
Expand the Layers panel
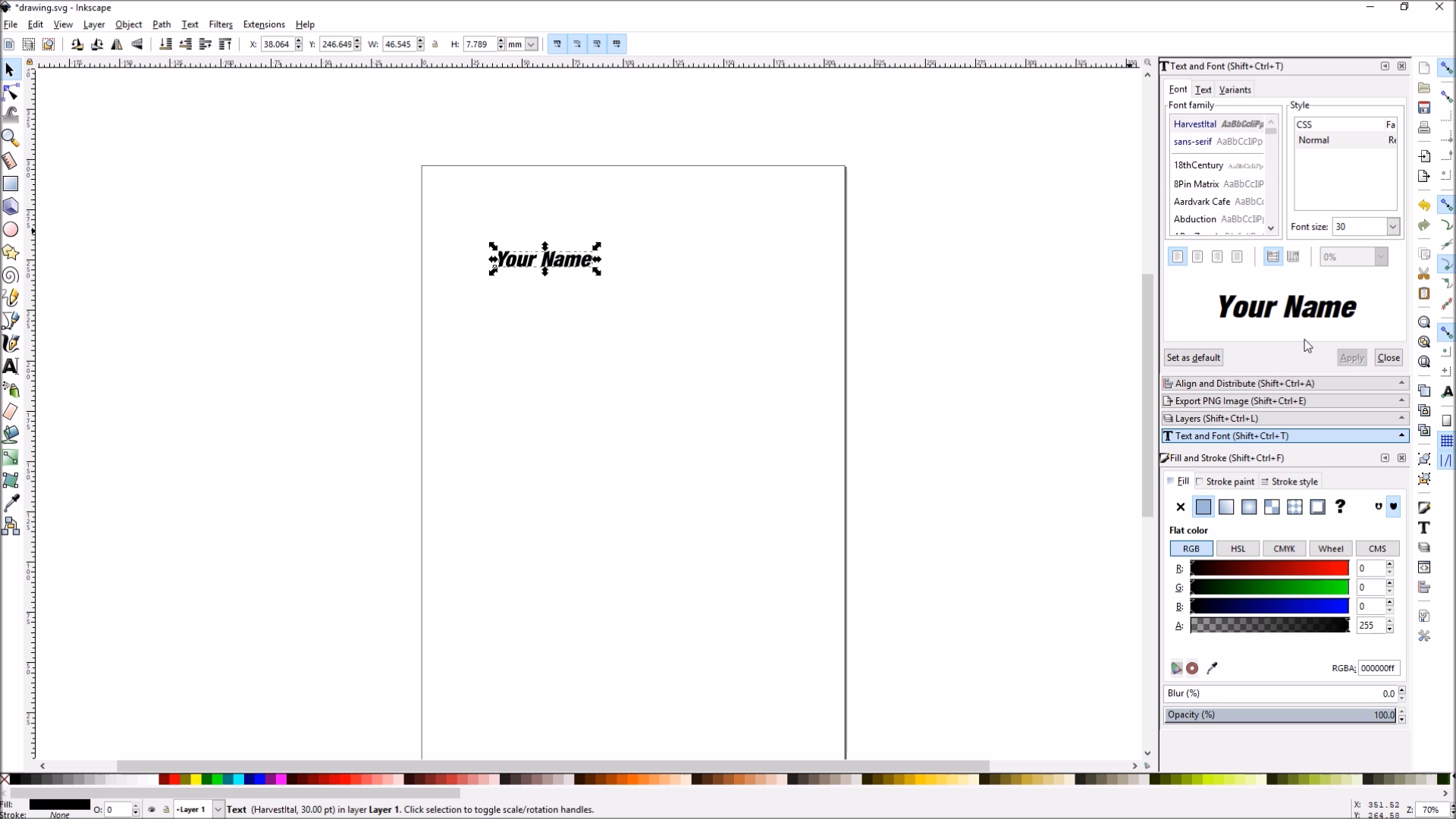coord(1285,419)
